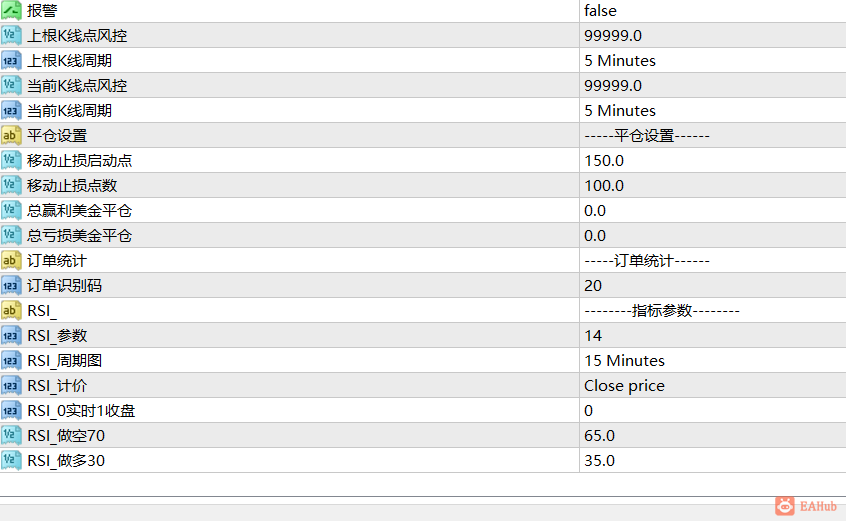Click the ab string icon beside 平仓设置
Screen dimensions: 846x521
(x=11, y=135)
